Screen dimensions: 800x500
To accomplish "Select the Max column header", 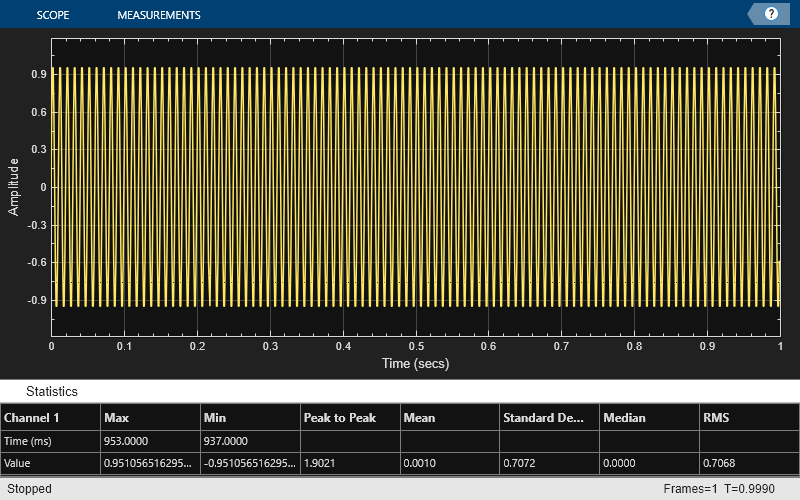I will pos(116,417).
